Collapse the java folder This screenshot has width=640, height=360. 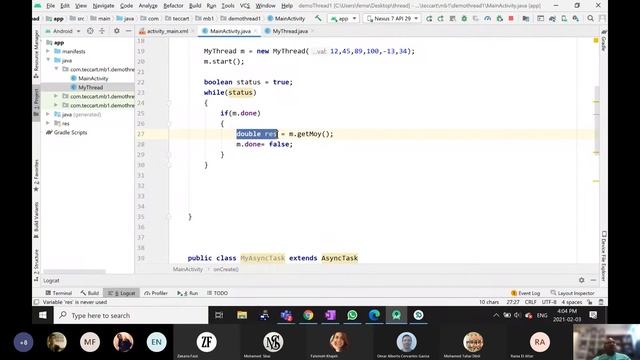48,60
